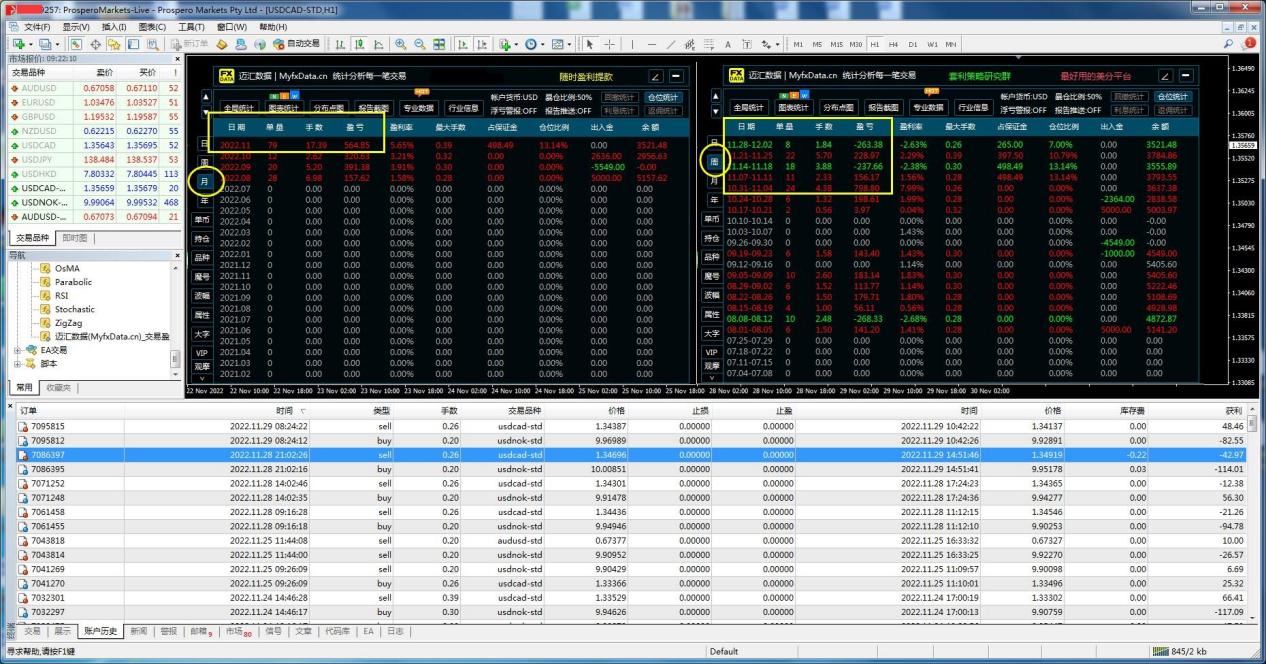Close the Market Watch panel
The width and height of the screenshot is (1266, 664).
point(178,59)
